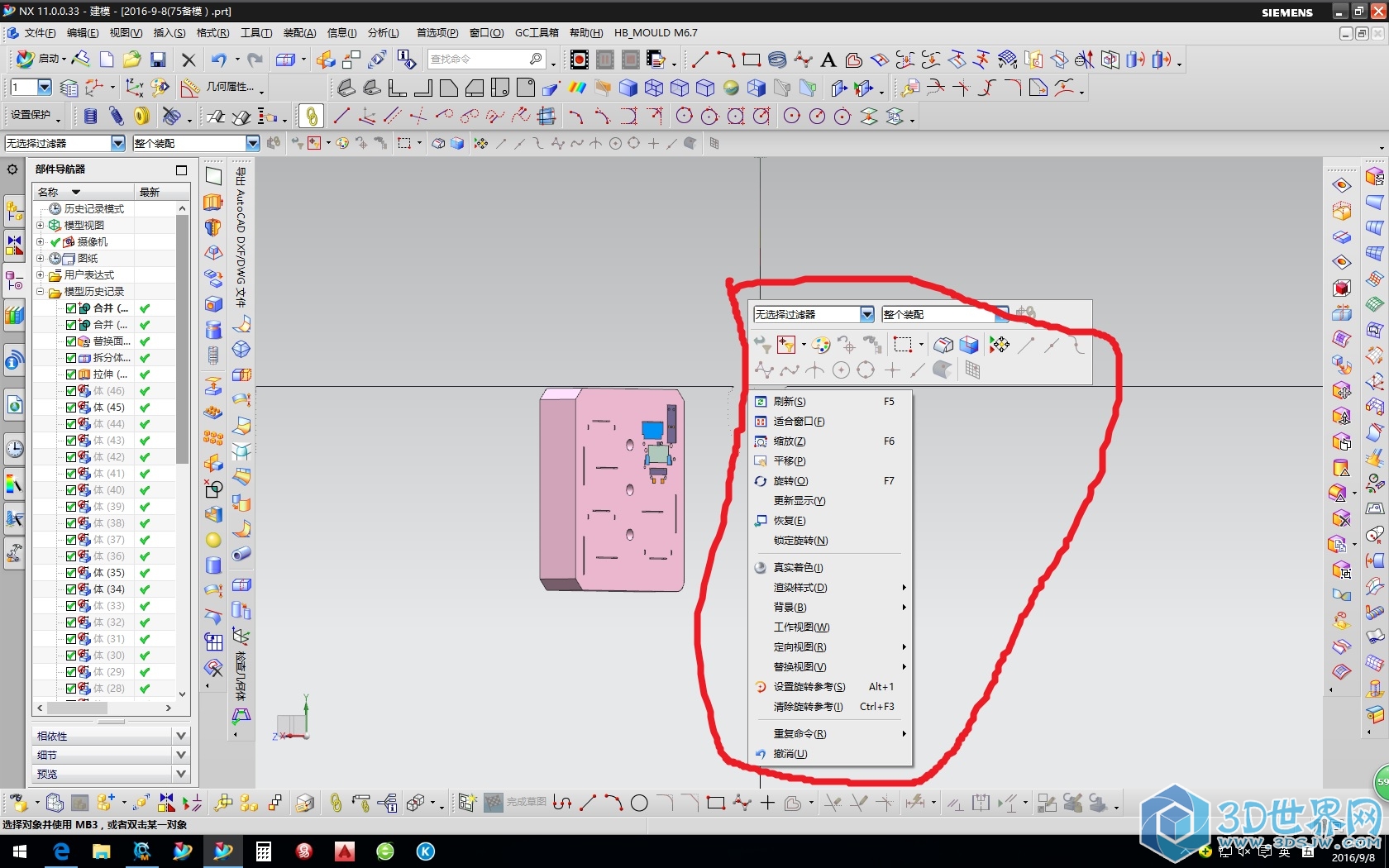Click the blue coil spring icon
The height and width of the screenshot is (868, 1389).
(x=91, y=116)
